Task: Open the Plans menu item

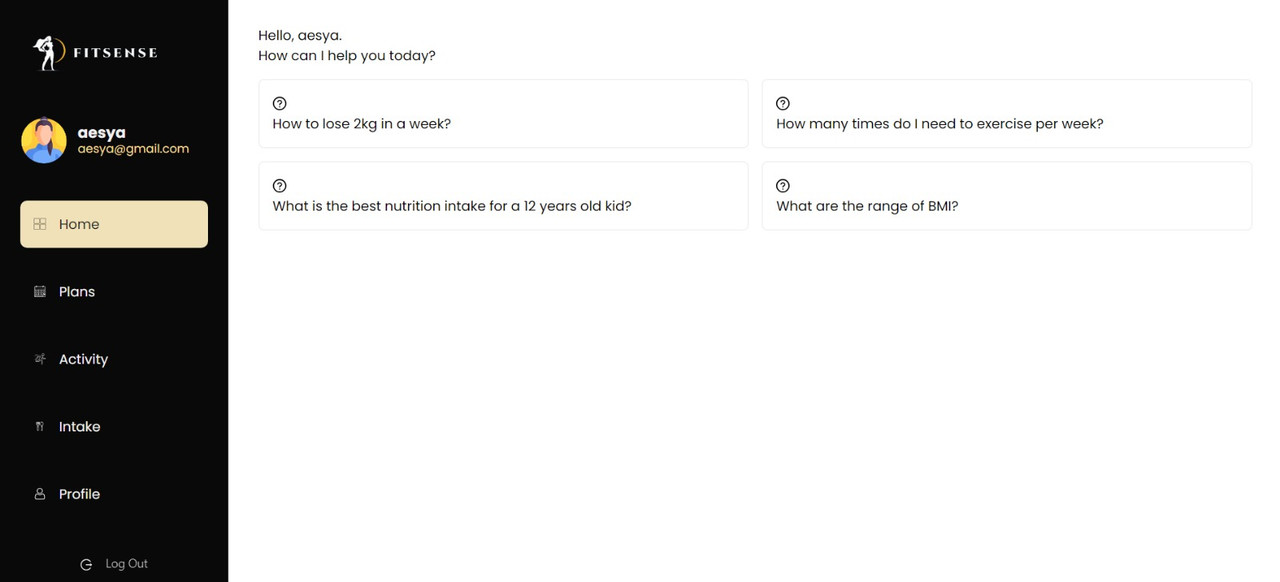Action: point(114,292)
